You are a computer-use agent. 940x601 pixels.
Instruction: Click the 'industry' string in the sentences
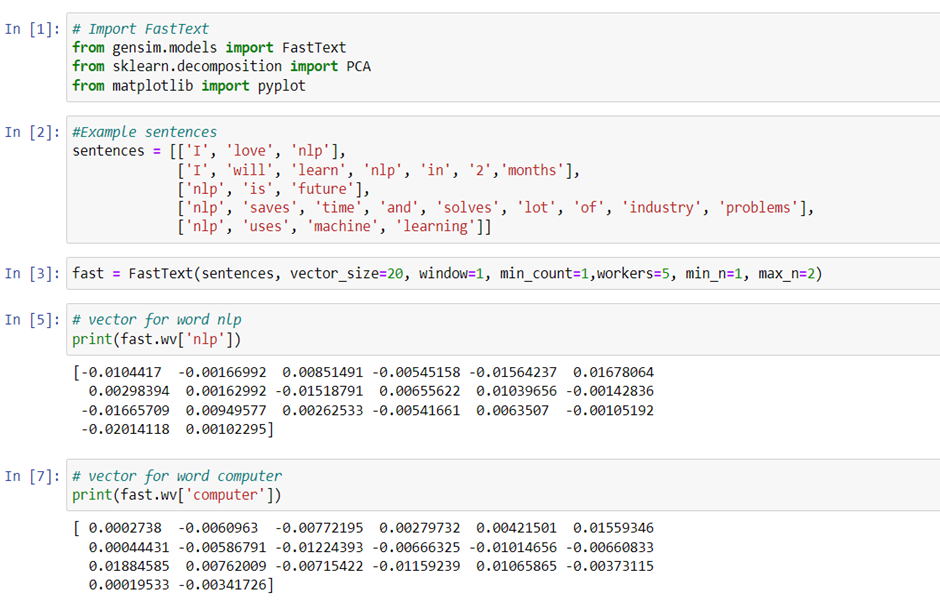pyautogui.click(x=661, y=207)
